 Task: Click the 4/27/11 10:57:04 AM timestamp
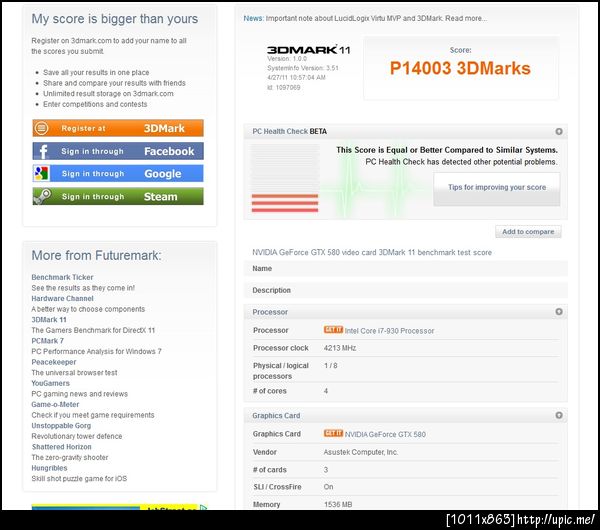[296, 78]
